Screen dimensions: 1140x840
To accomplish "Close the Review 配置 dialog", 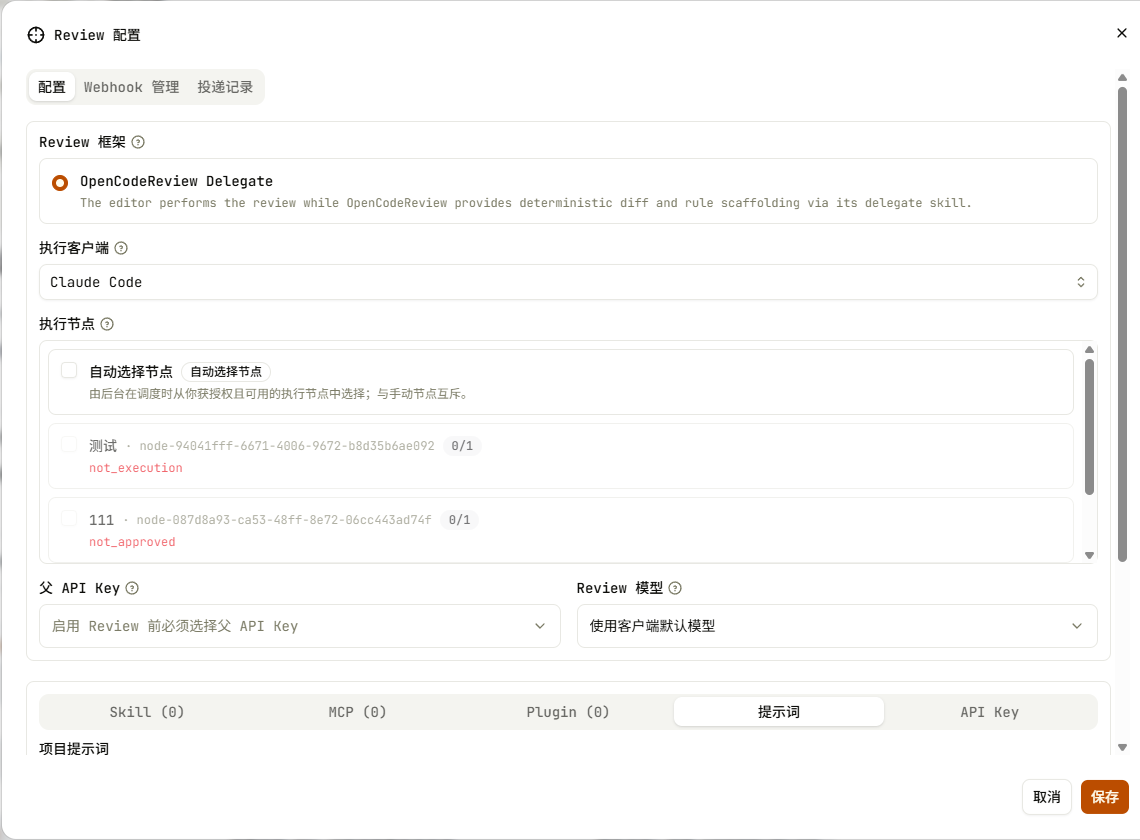I will click(x=1121, y=33).
